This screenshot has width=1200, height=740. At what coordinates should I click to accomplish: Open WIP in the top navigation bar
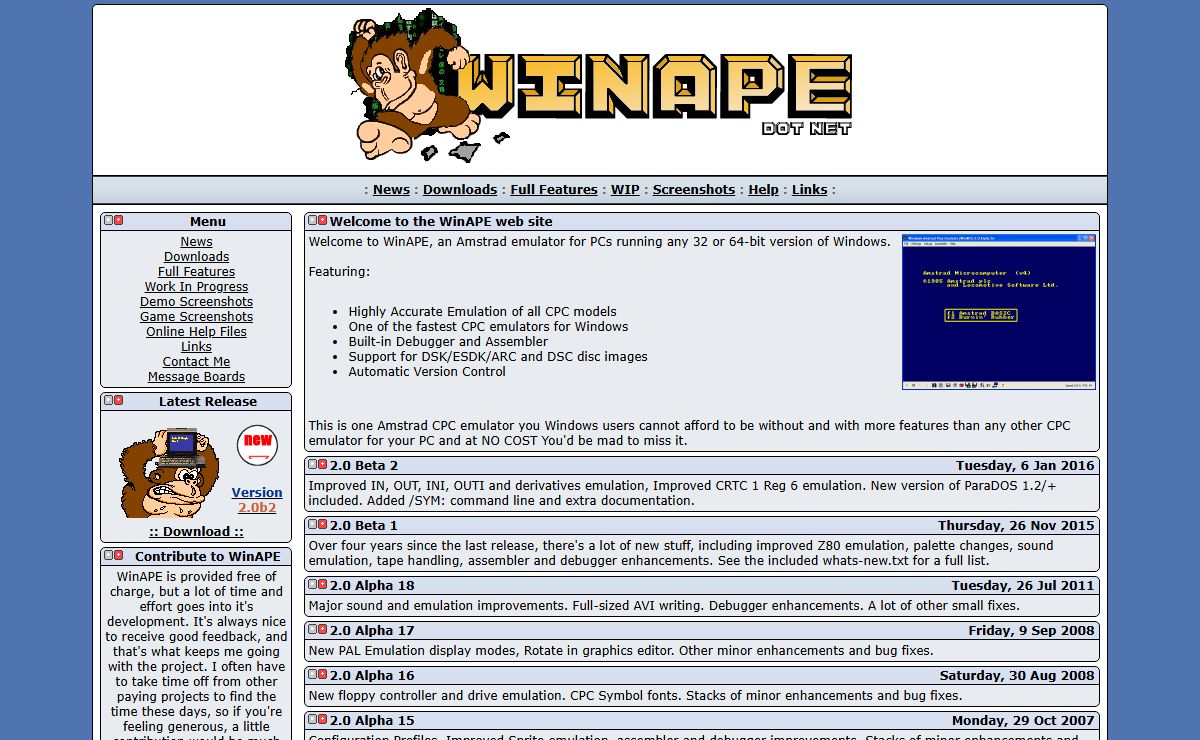point(625,189)
